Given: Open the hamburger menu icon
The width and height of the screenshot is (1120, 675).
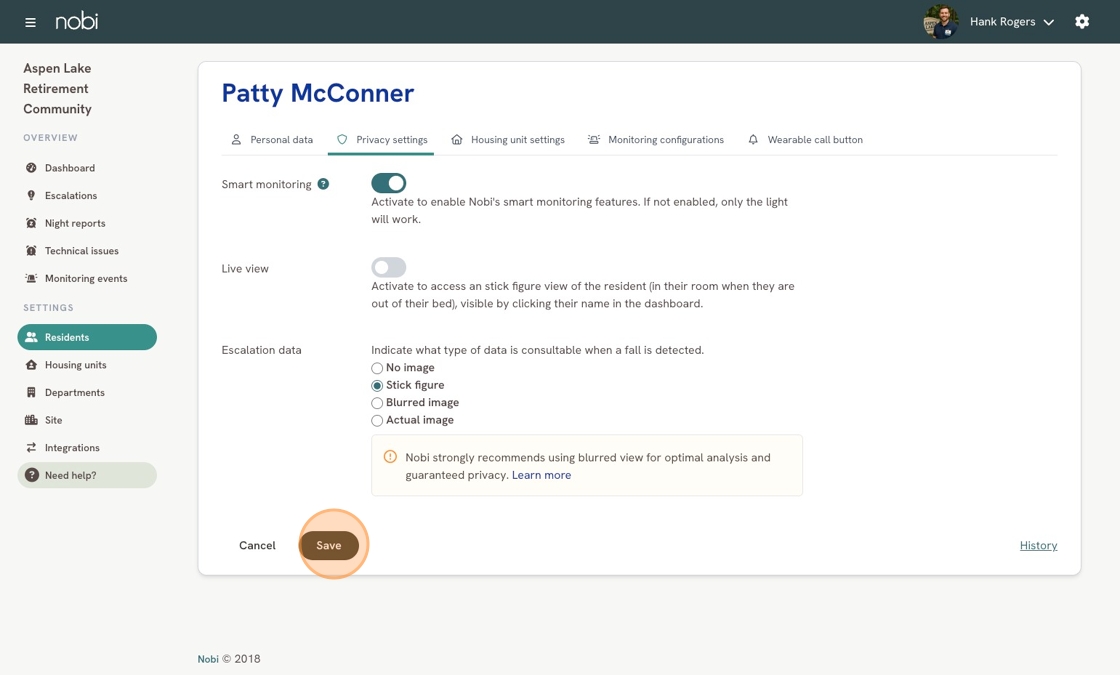Looking at the screenshot, I should [x=30, y=22].
